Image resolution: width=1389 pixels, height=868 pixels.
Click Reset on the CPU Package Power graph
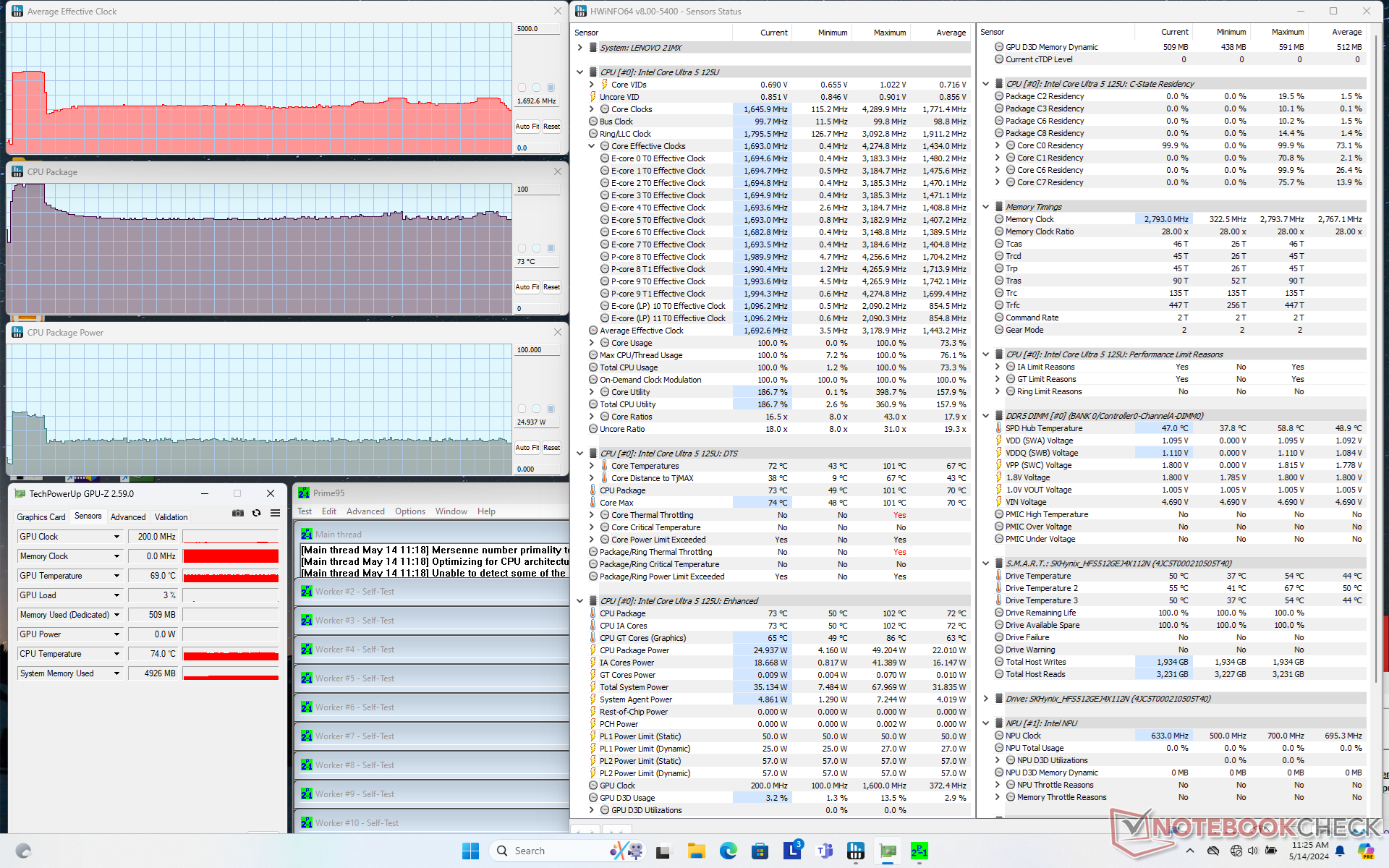[551, 448]
